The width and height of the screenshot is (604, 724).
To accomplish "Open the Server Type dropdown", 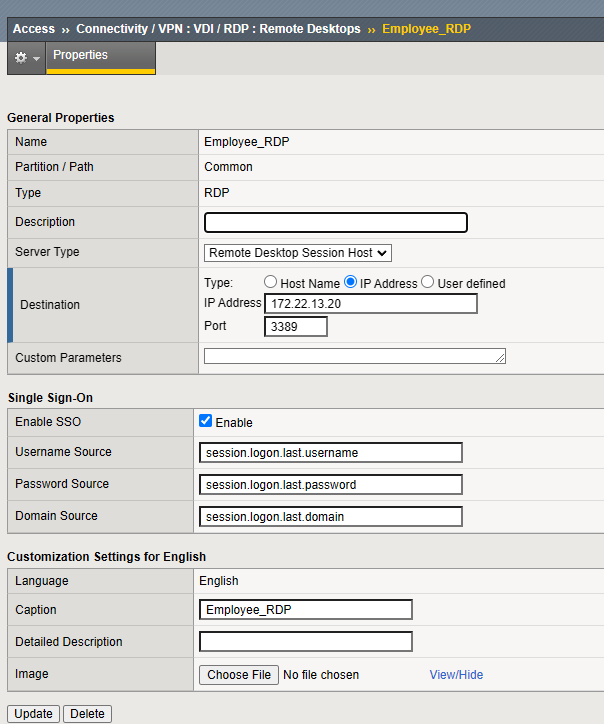I will coord(298,253).
